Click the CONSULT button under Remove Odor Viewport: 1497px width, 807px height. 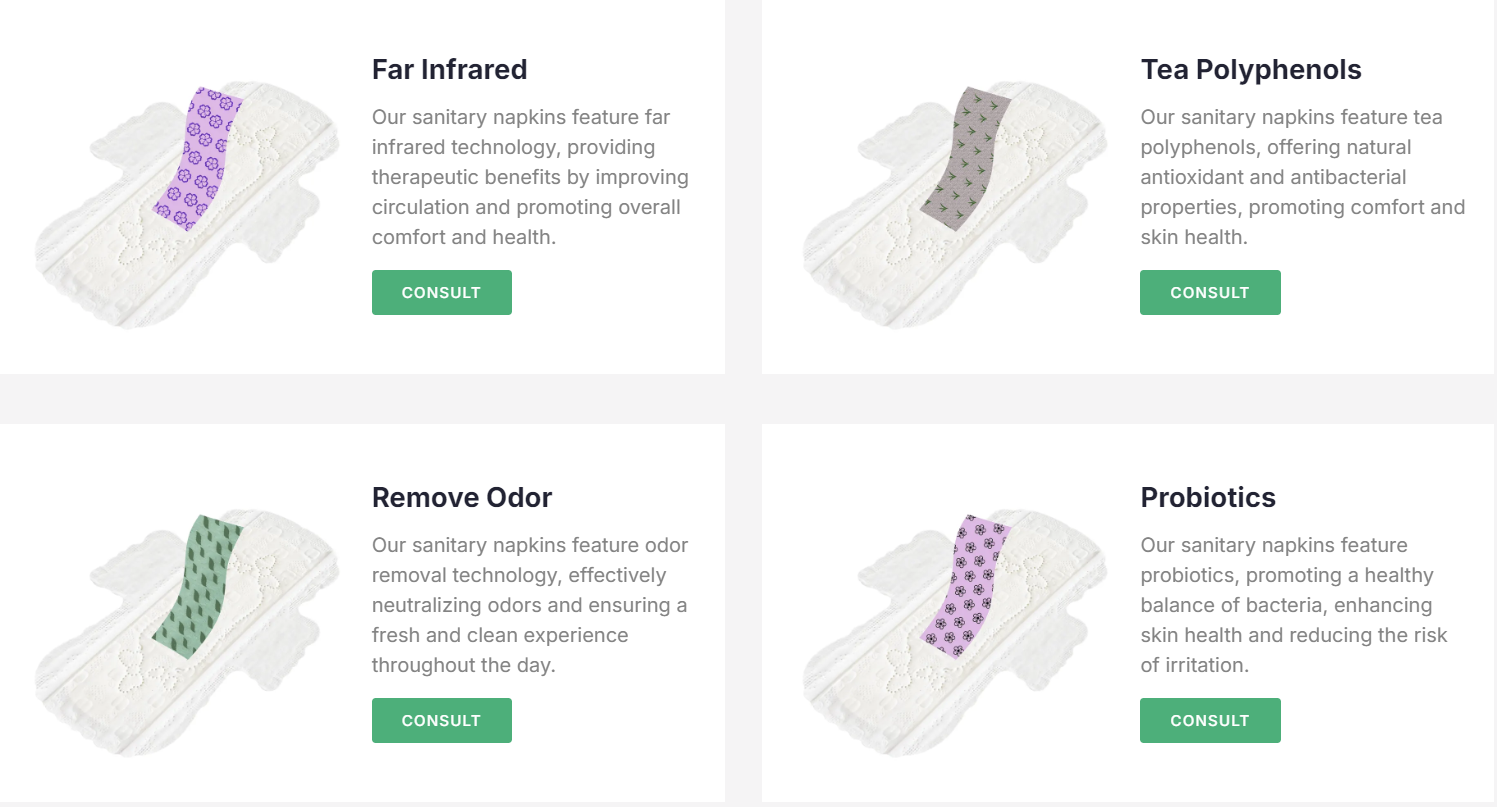coord(441,720)
